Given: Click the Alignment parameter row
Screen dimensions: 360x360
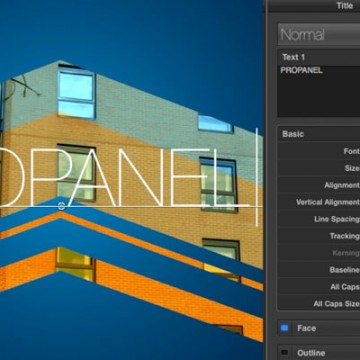Looking at the screenshot, I should pyautogui.click(x=319, y=185).
